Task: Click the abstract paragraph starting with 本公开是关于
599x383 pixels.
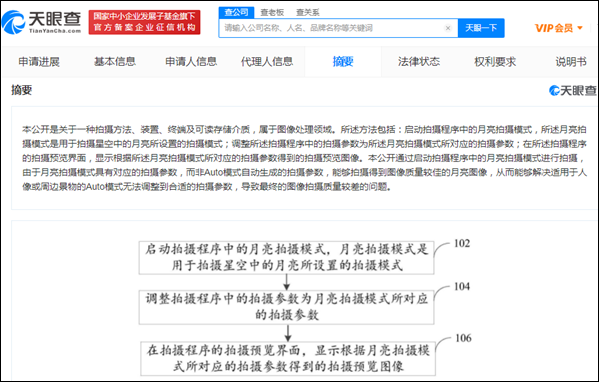Action: [x=304, y=158]
